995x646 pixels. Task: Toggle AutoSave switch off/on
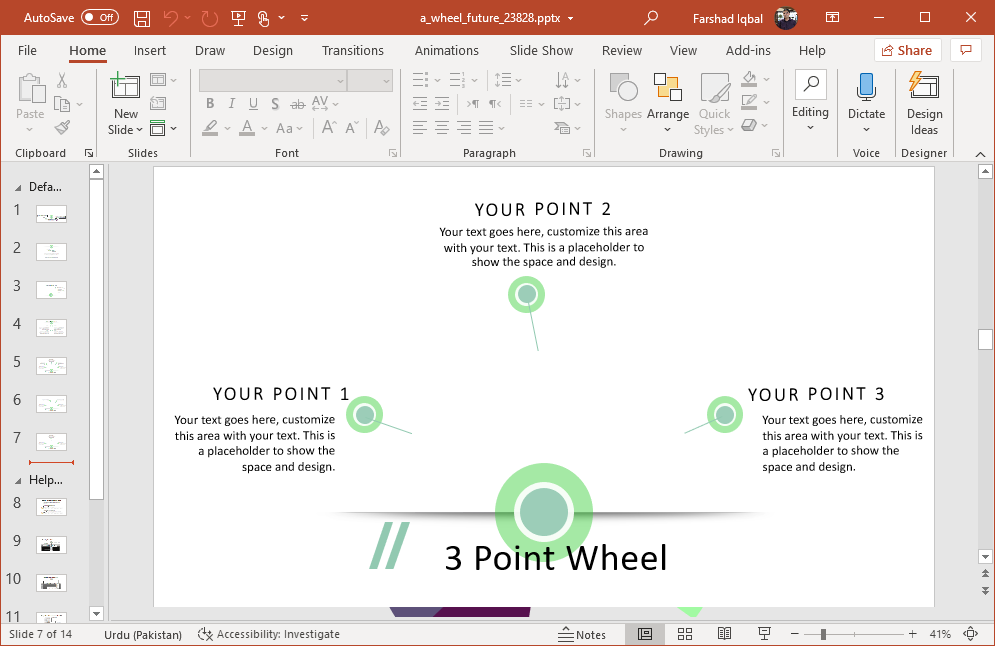pyautogui.click(x=99, y=18)
